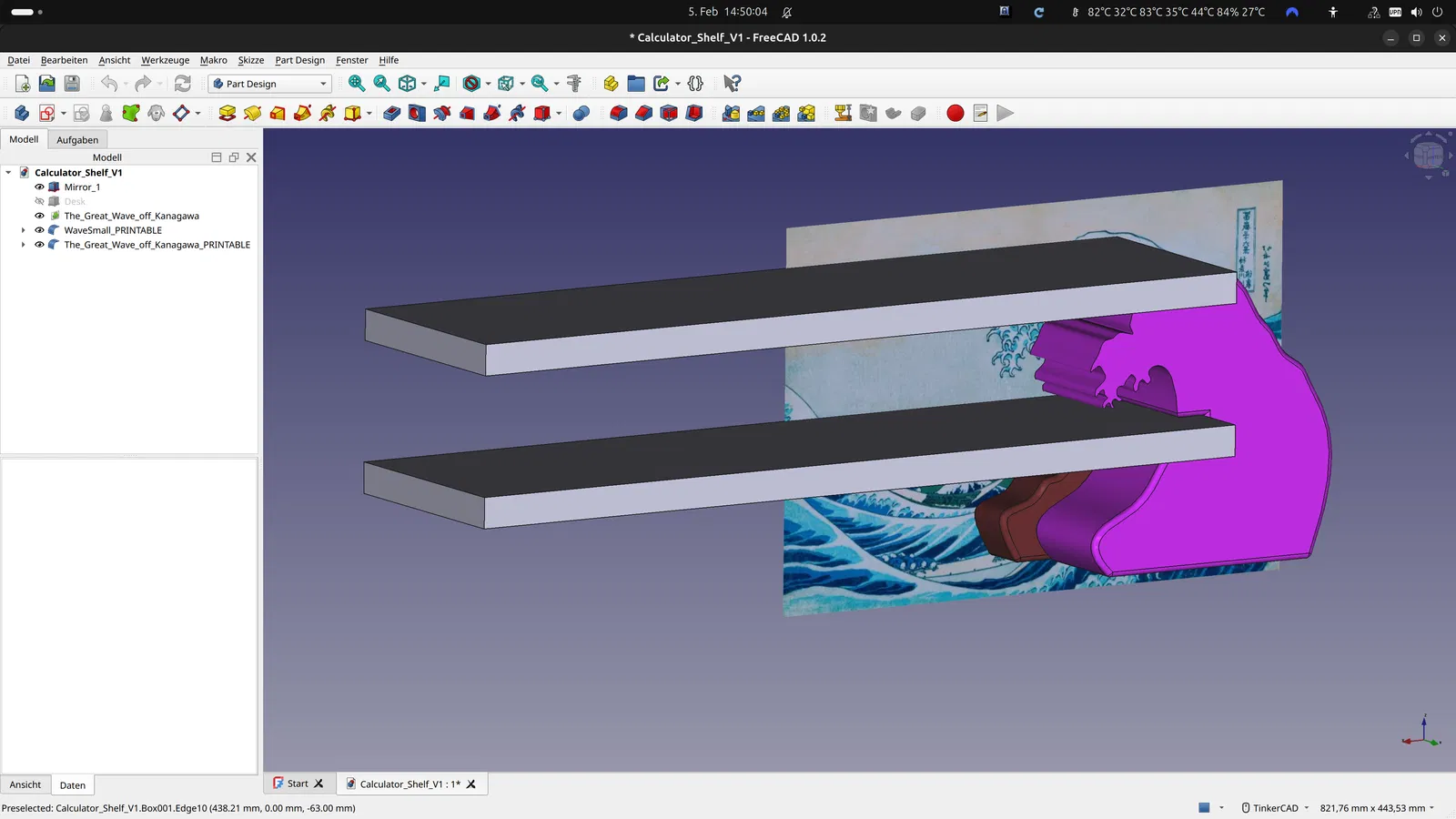Open the Measure tool icon
This screenshot has width=1456, height=819.
coord(574,84)
